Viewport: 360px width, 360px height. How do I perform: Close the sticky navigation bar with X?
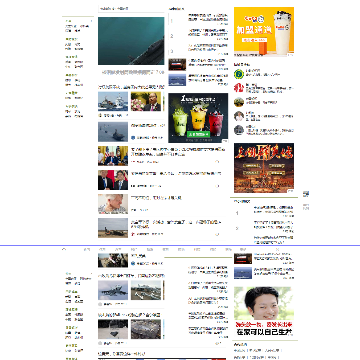click(277, 249)
